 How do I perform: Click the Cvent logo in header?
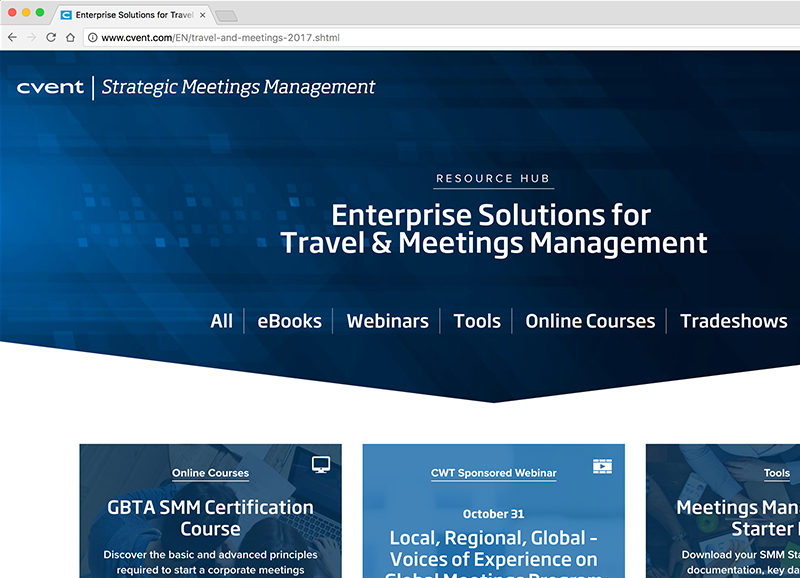point(50,87)
